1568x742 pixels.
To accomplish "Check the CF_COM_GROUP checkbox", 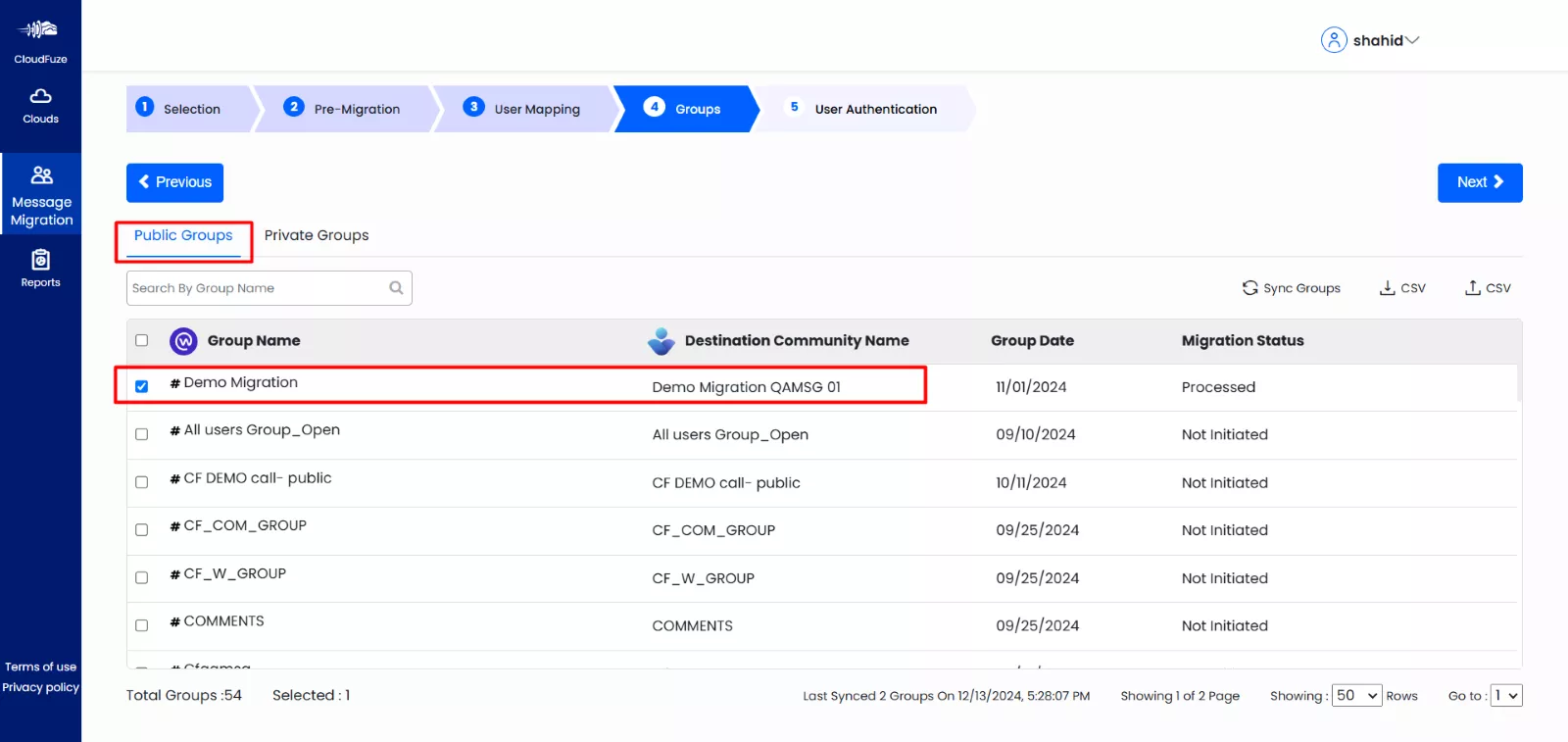I will click(x=141, y=530).
